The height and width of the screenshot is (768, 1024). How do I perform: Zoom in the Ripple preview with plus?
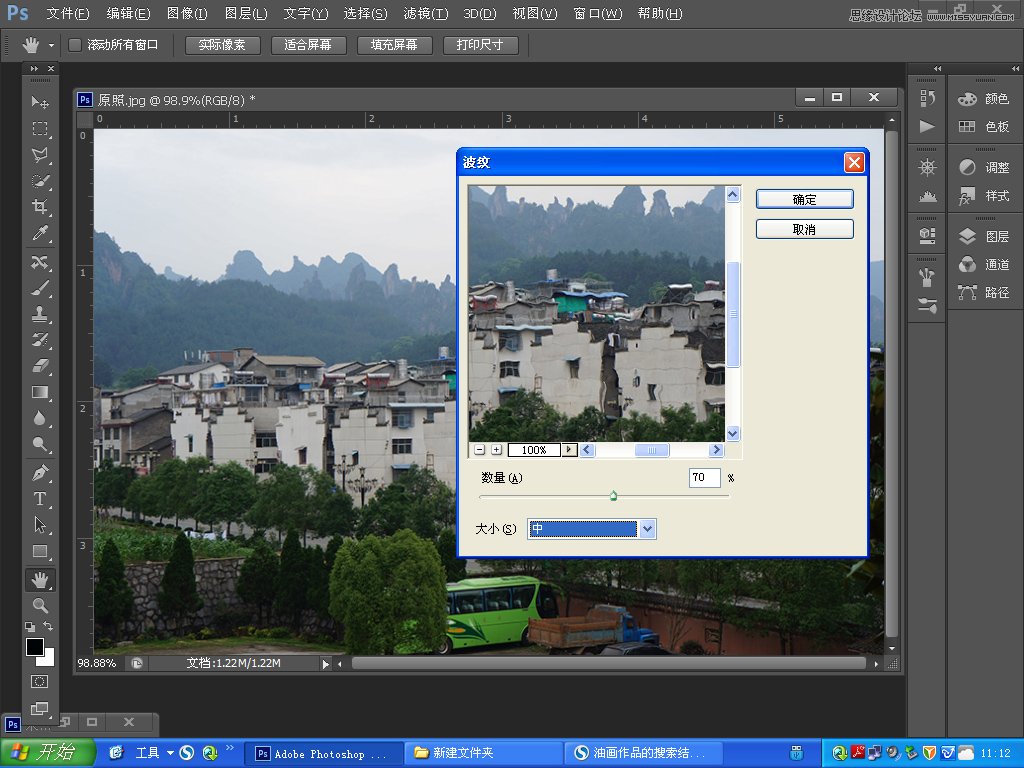[496, 449]
